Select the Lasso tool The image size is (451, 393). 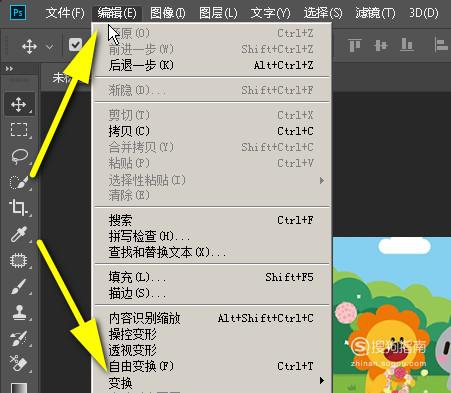click(19, 156)
